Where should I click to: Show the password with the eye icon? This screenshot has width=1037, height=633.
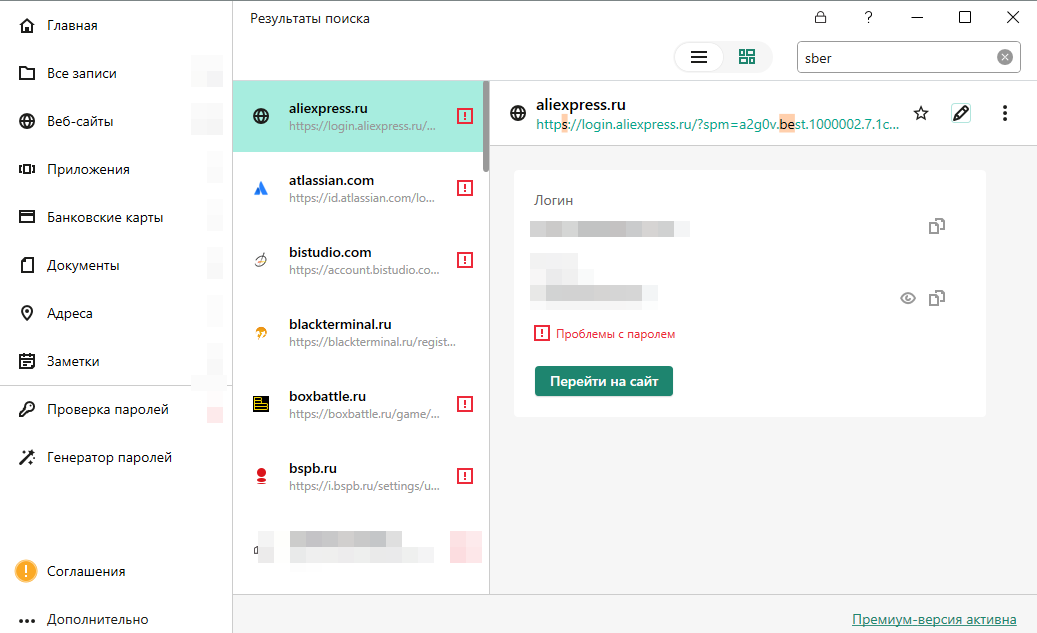(x=908, y=298)
